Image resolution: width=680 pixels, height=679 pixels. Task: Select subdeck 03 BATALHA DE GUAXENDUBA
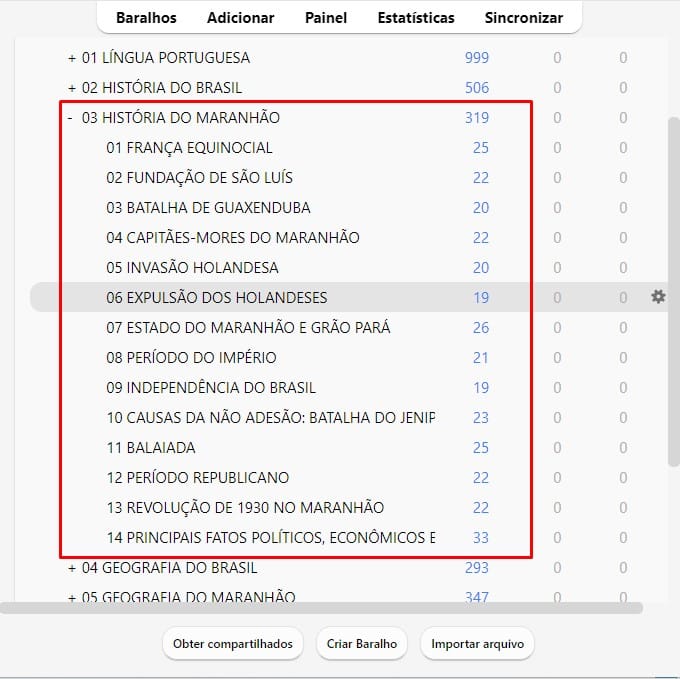pos(208,207)
